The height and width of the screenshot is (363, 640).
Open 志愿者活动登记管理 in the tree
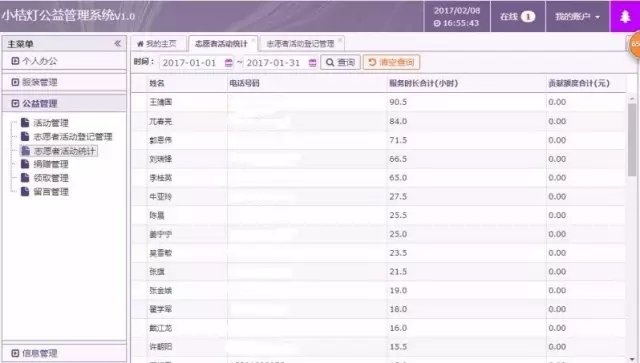pyautogui.click(x=73, y=137)
